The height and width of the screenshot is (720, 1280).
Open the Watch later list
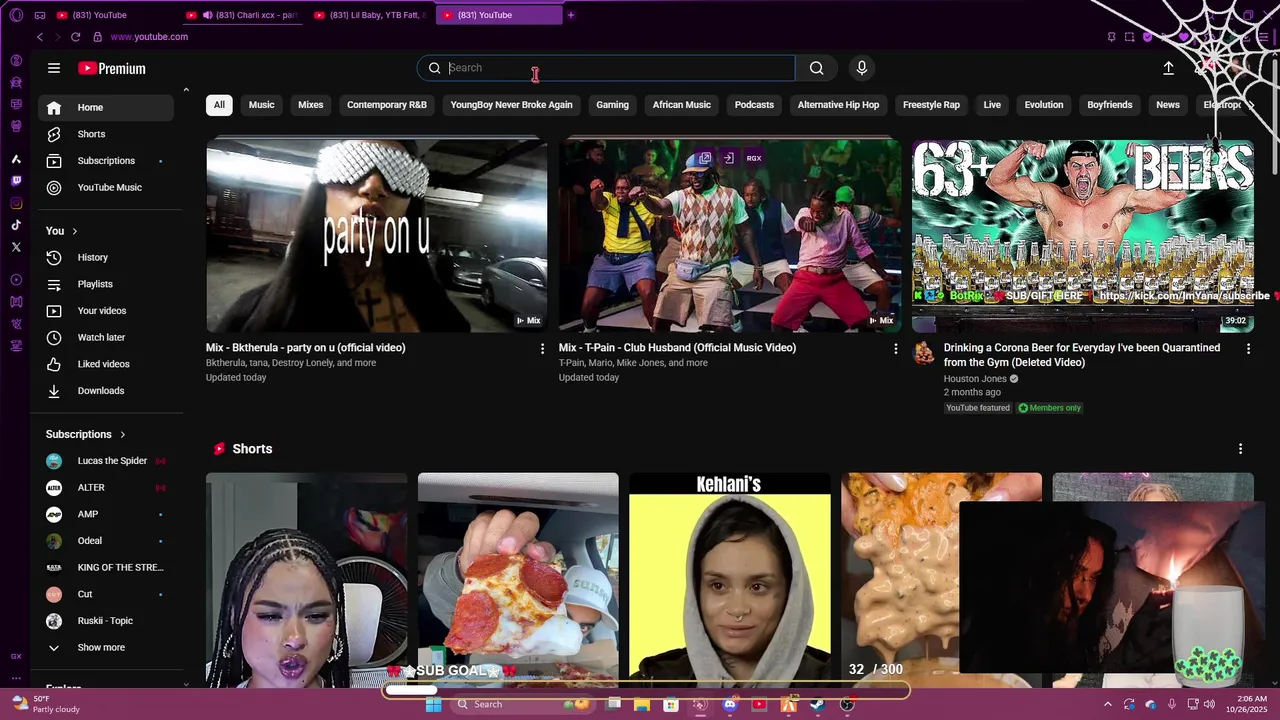tap(106, 338)
